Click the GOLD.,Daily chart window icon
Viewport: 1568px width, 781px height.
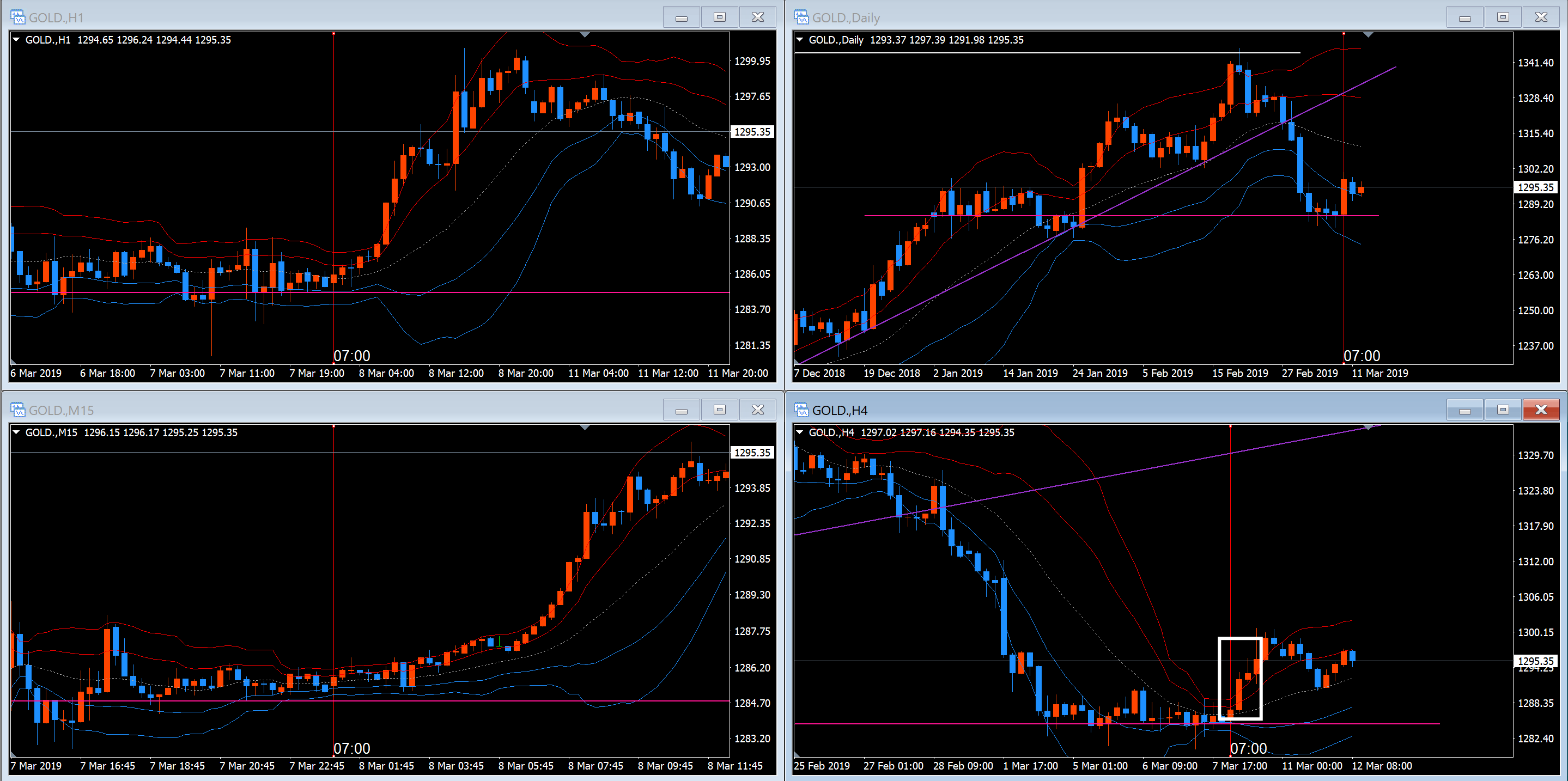coord(801,17)
